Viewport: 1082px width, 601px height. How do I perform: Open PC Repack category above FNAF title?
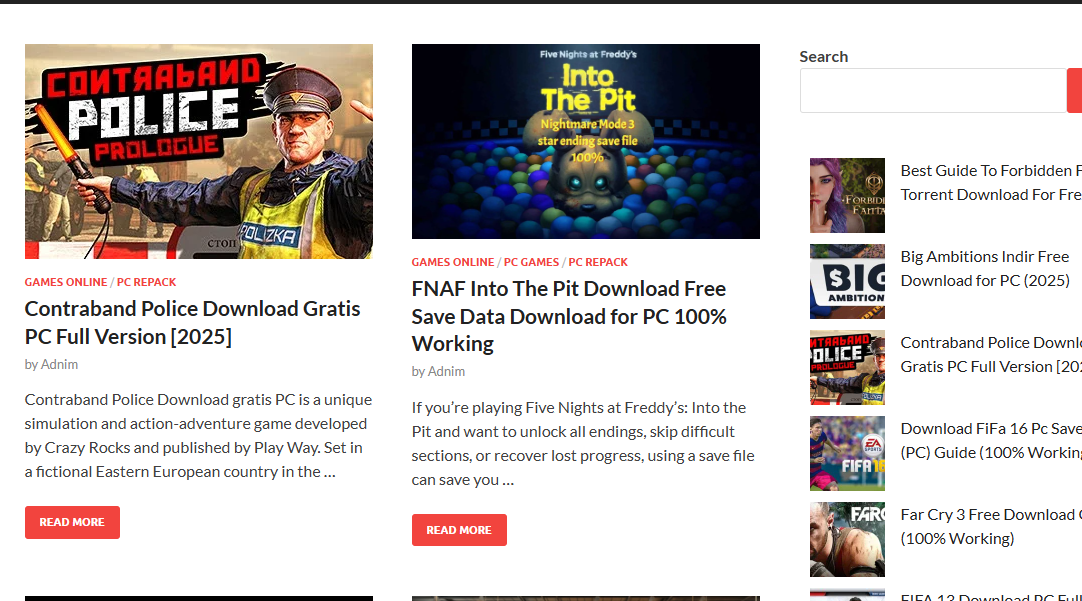(x=598, y=262)
